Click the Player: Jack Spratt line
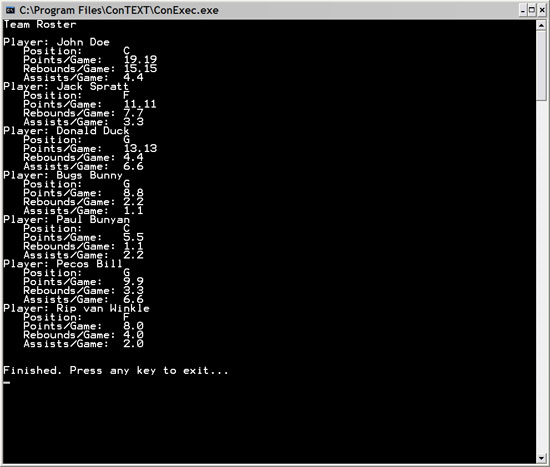 (66, 86)
